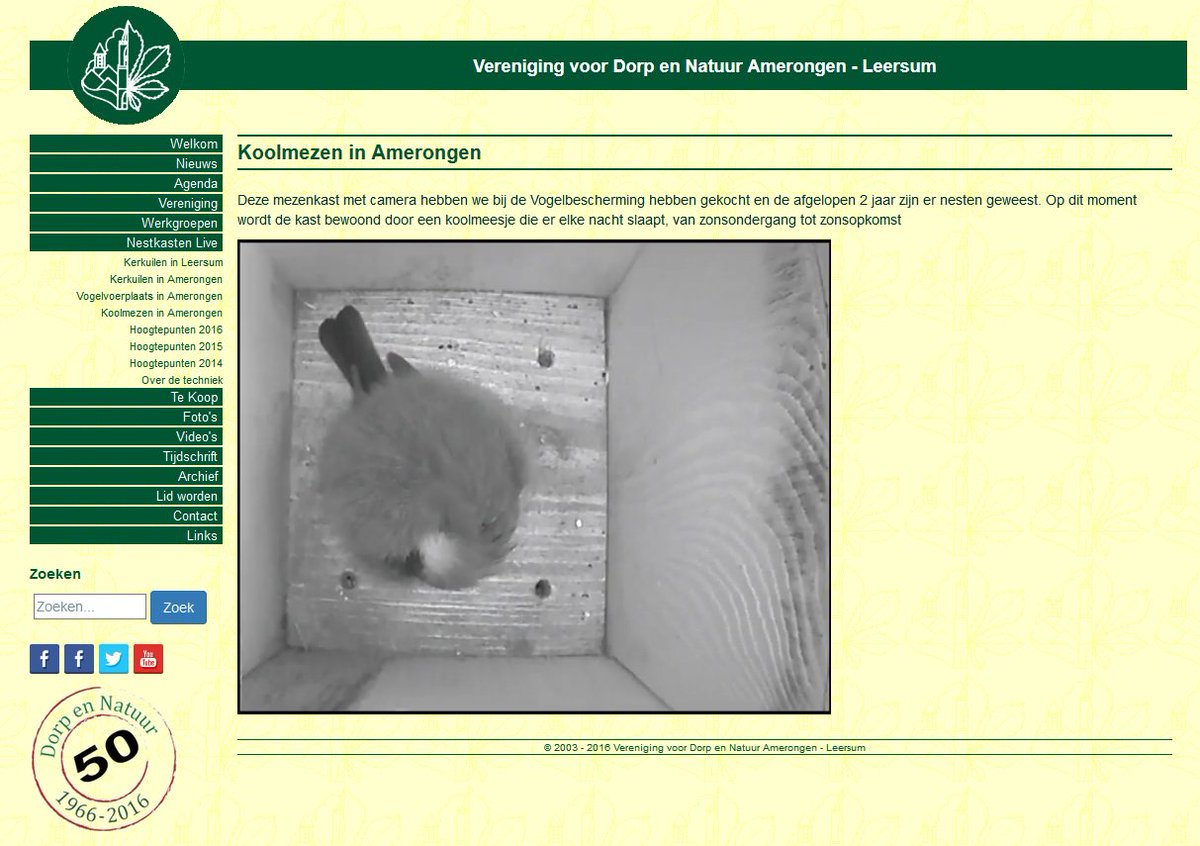
Task: Click the header title Vereniging voor Dorp en Natuur
Action: [x=704, y=67]
